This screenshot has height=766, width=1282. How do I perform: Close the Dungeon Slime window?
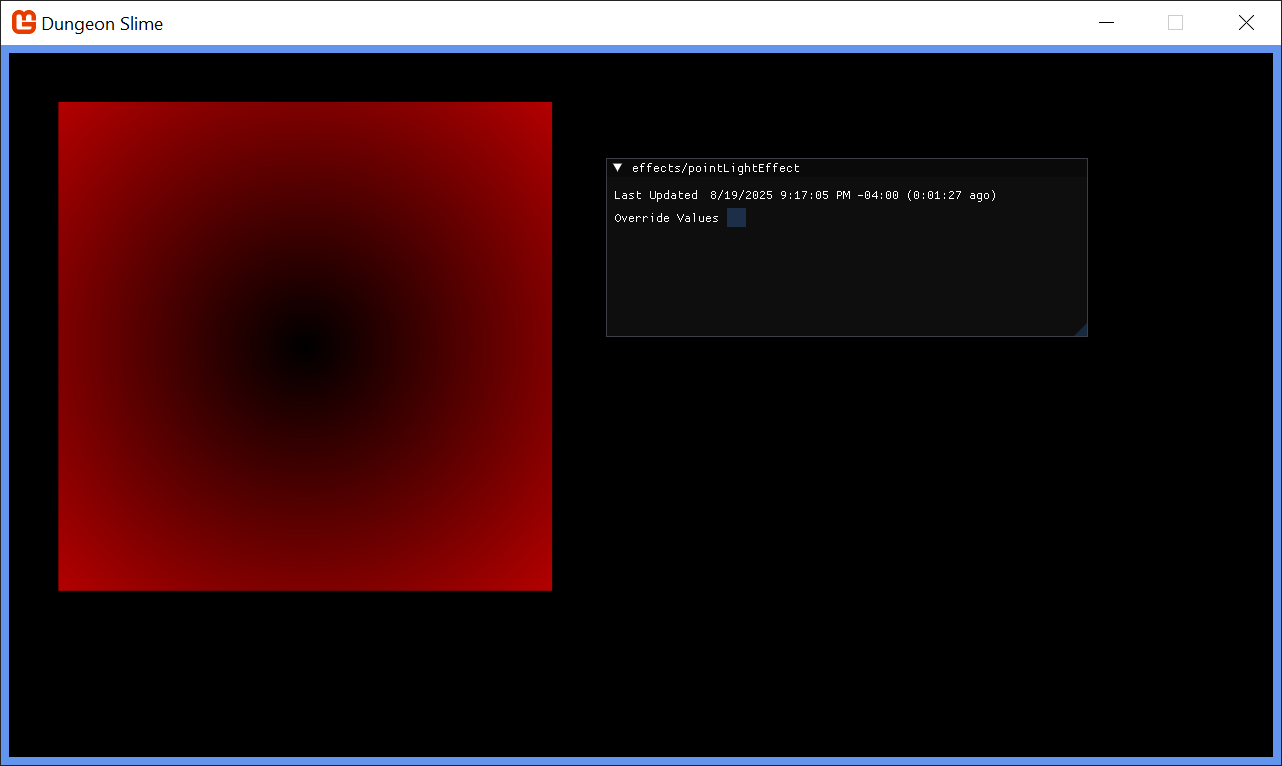coord(1246,23)
